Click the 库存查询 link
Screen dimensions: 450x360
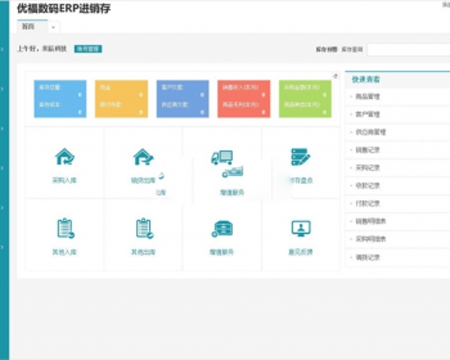click(x=352, y=49)
